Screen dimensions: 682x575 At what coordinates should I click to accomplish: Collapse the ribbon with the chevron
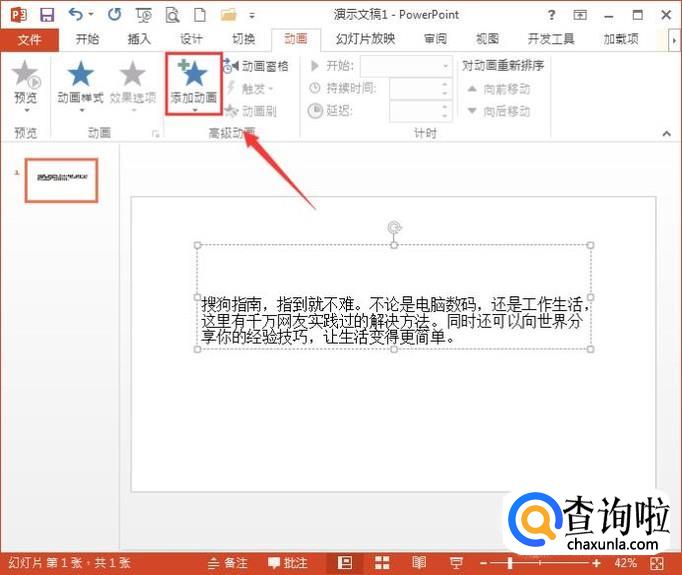pyautogui.click(x=666, y=134)
